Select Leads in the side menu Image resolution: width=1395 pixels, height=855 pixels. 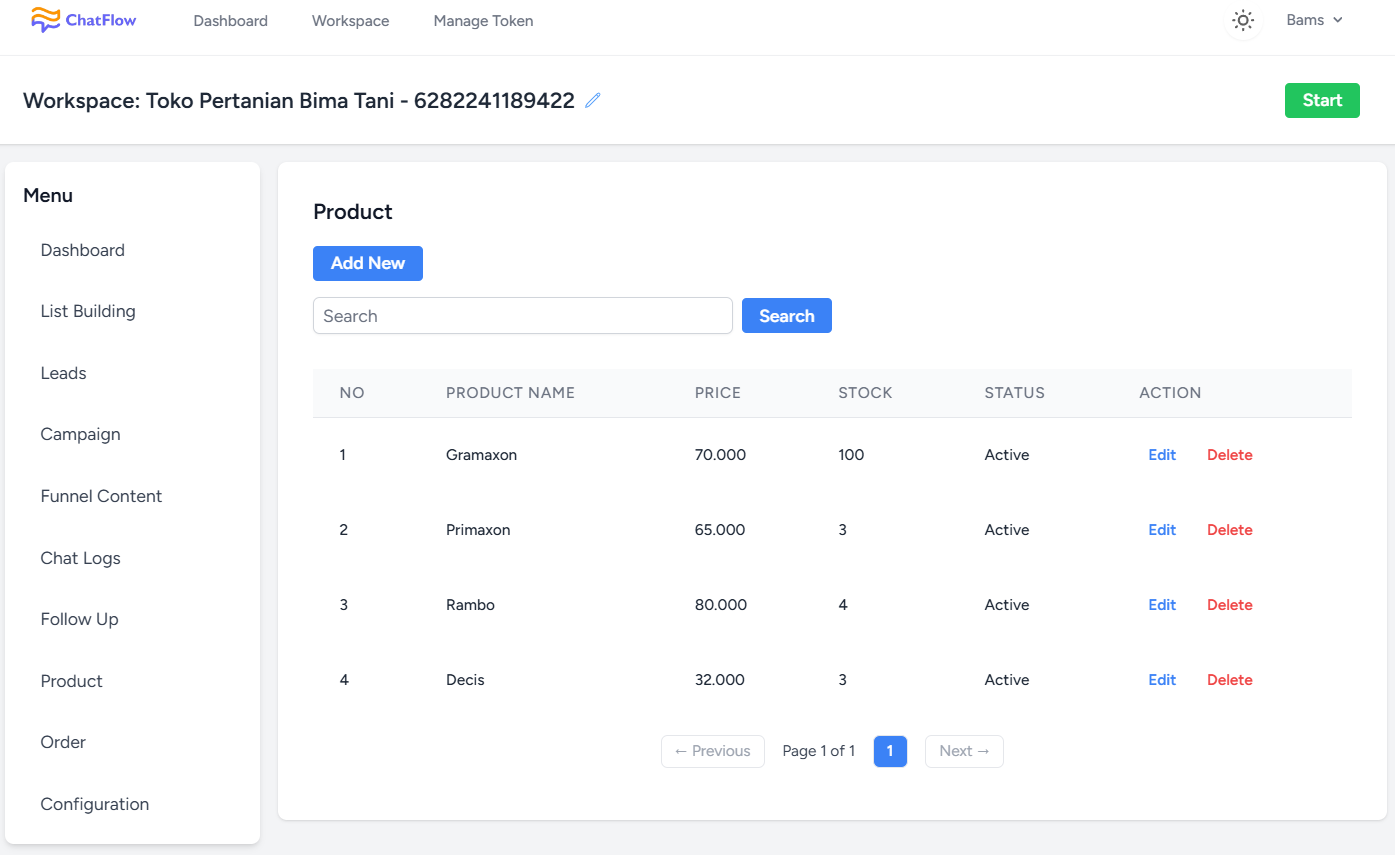[64, 373]
